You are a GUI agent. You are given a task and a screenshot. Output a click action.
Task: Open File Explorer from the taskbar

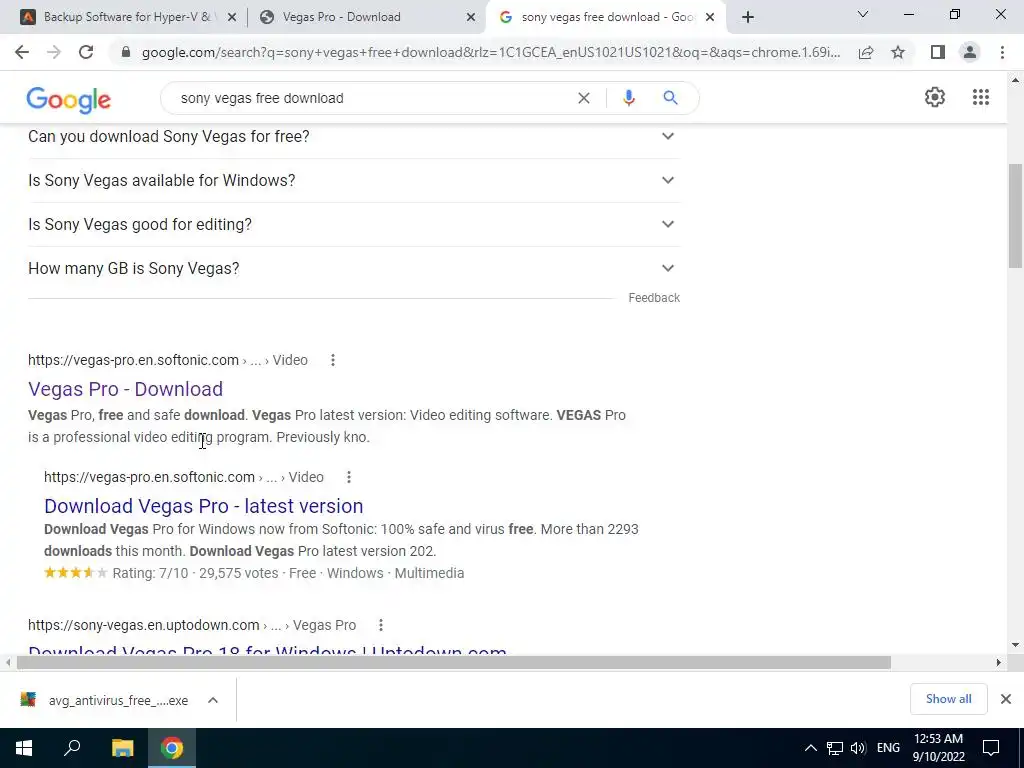[x=122, y=748]
